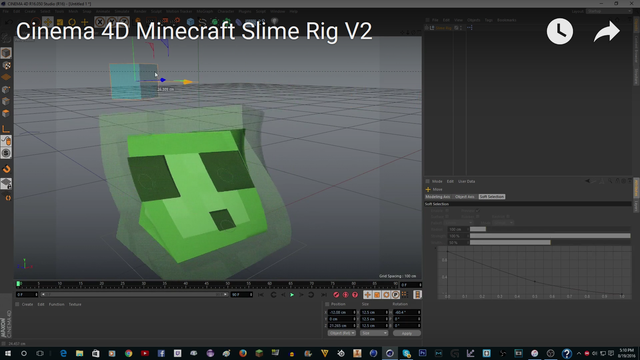The image size is (640, 360).
Task: Click the Share arrow icon
Action: coord(607,31)
